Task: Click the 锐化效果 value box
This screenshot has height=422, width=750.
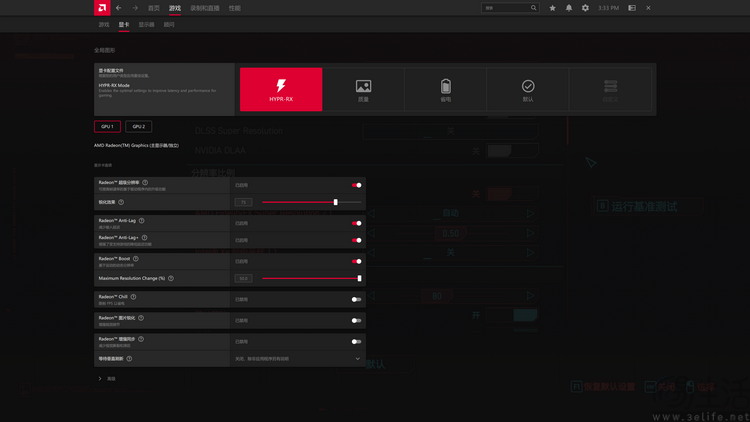Action: [243, 202]
